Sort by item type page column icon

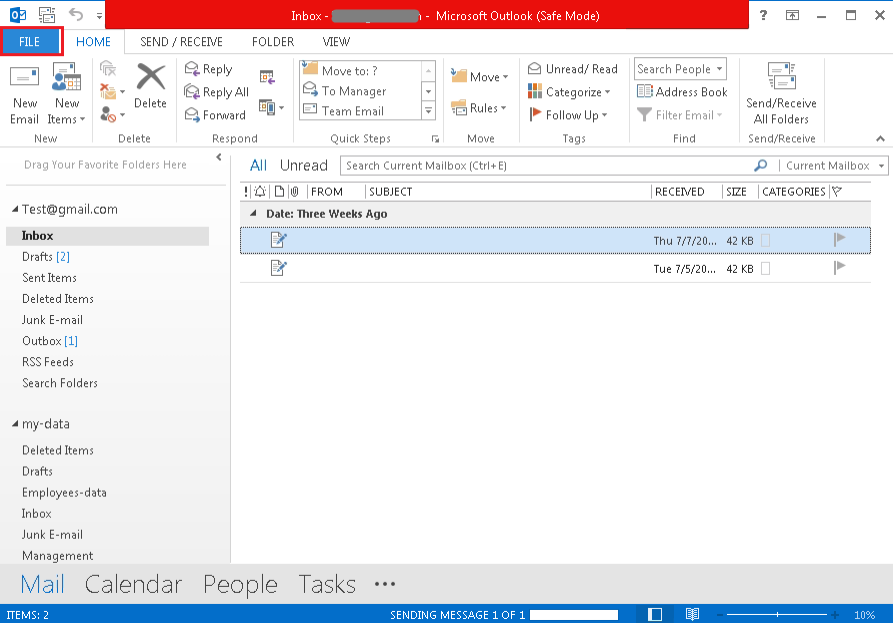point(279,192)
